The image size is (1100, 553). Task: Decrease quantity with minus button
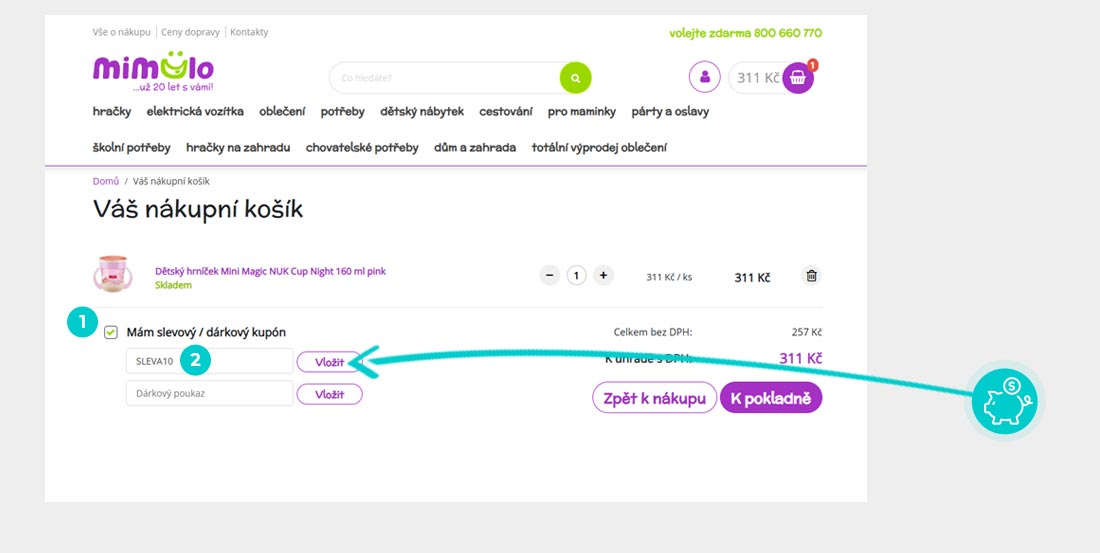click(549, 276)
